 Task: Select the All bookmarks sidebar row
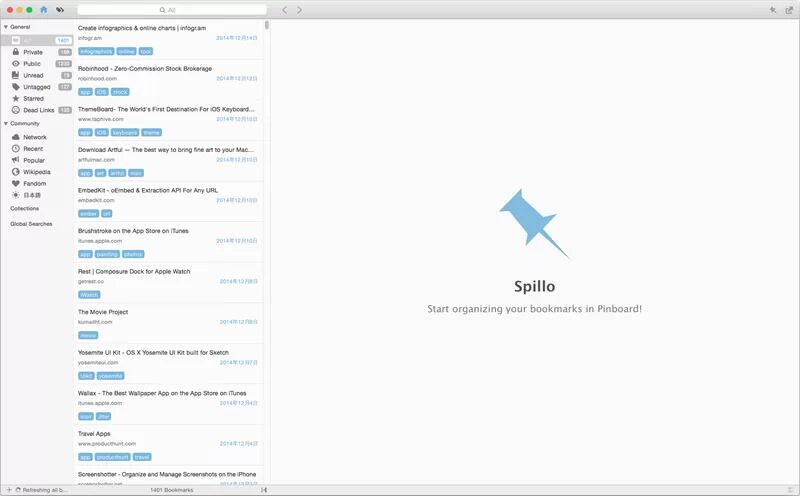[x=37, y=40]
